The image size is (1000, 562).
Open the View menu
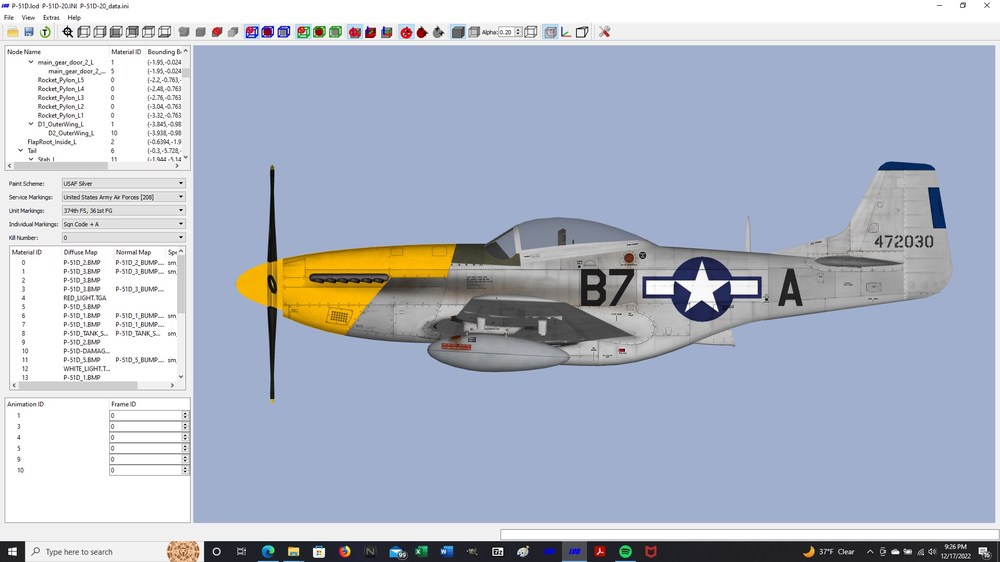(28, 18)
